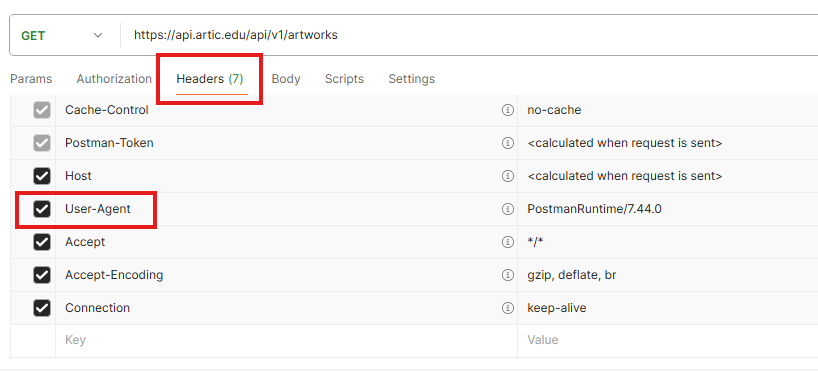The image size is (818, 371).
Task: Switch to the Params tab
Action: [31, 79]
